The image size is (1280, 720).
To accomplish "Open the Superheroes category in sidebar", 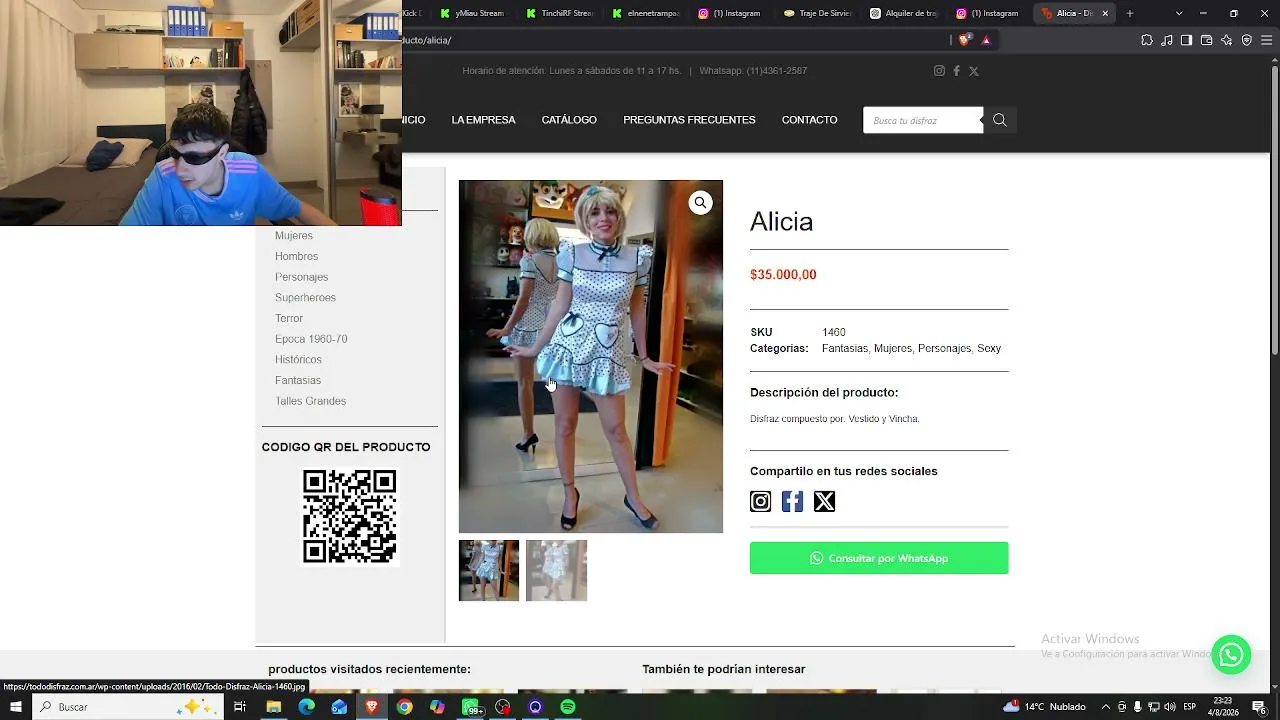I will (x=305, y=298).
